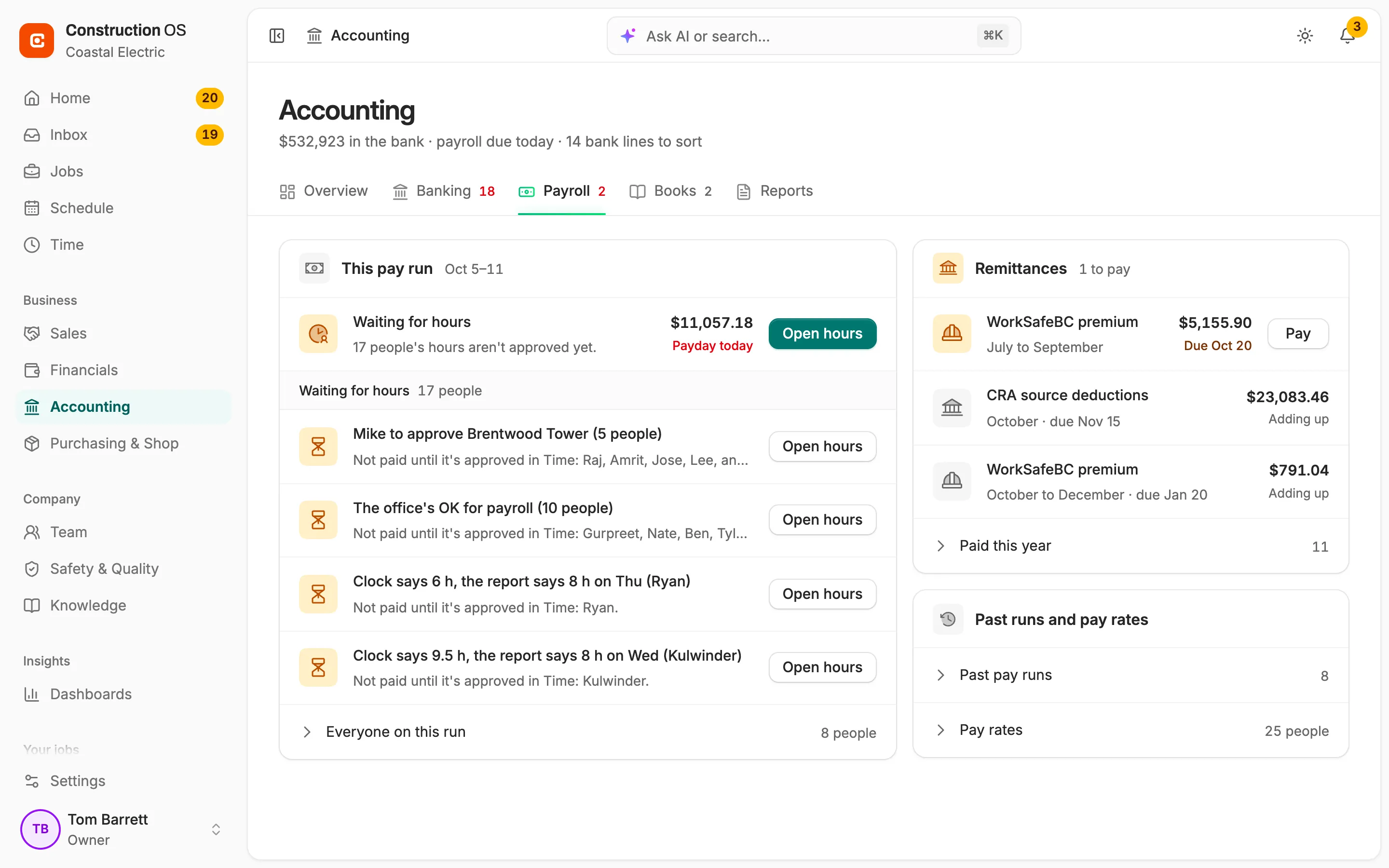Image resolution: width=1389 pixels, height=868 pixels.
Task: Click the Settings sliders icon
Action: coord(32,781)
